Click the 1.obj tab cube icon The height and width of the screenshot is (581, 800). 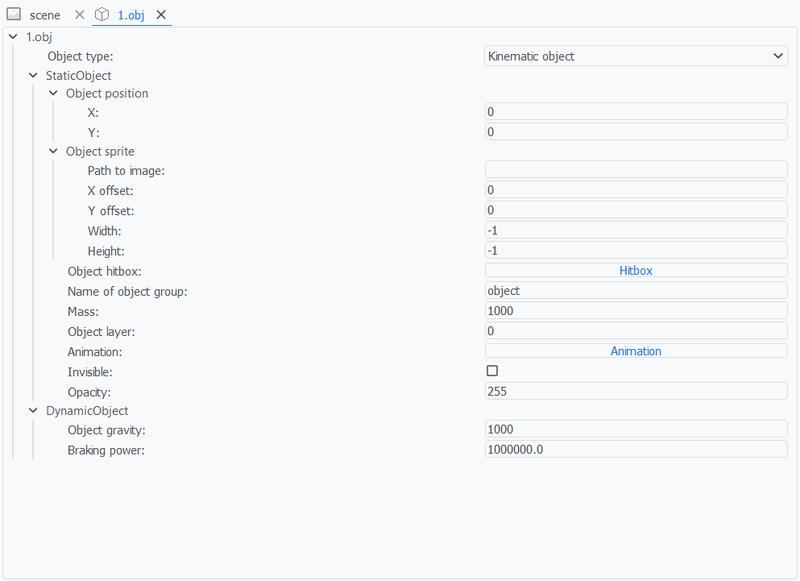102,15
